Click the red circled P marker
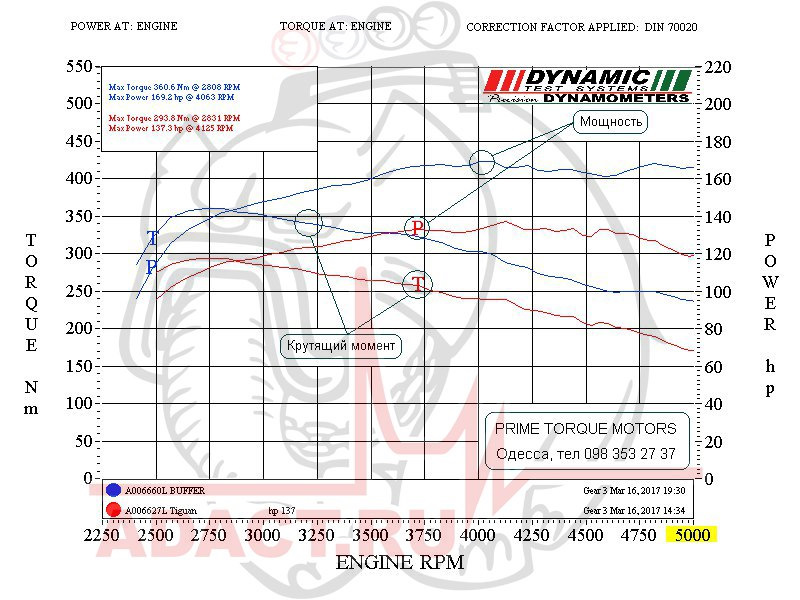 [x=417, y=228]
